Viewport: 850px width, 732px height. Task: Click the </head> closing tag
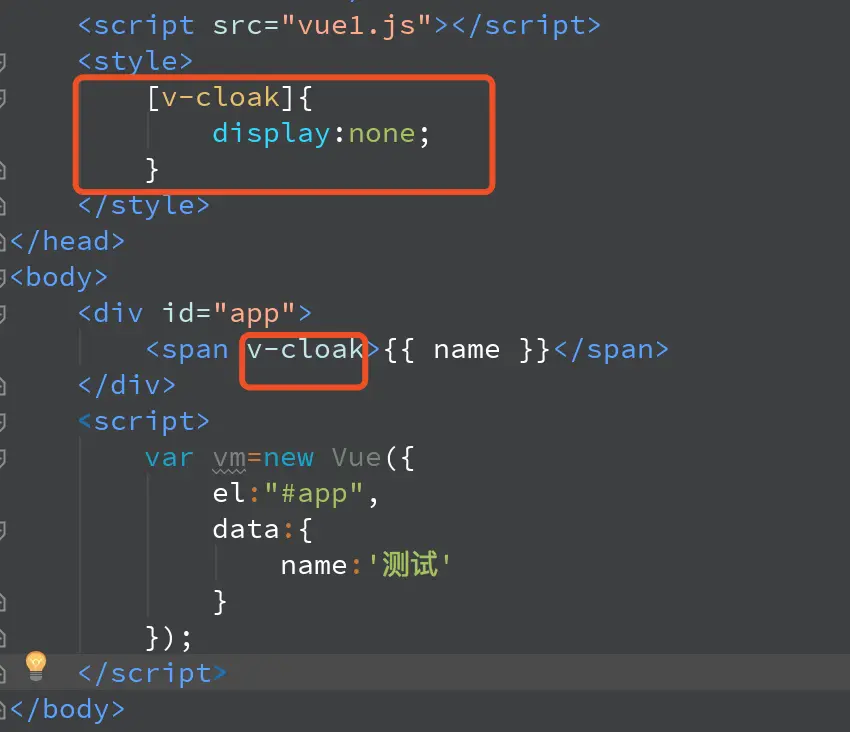67,241
